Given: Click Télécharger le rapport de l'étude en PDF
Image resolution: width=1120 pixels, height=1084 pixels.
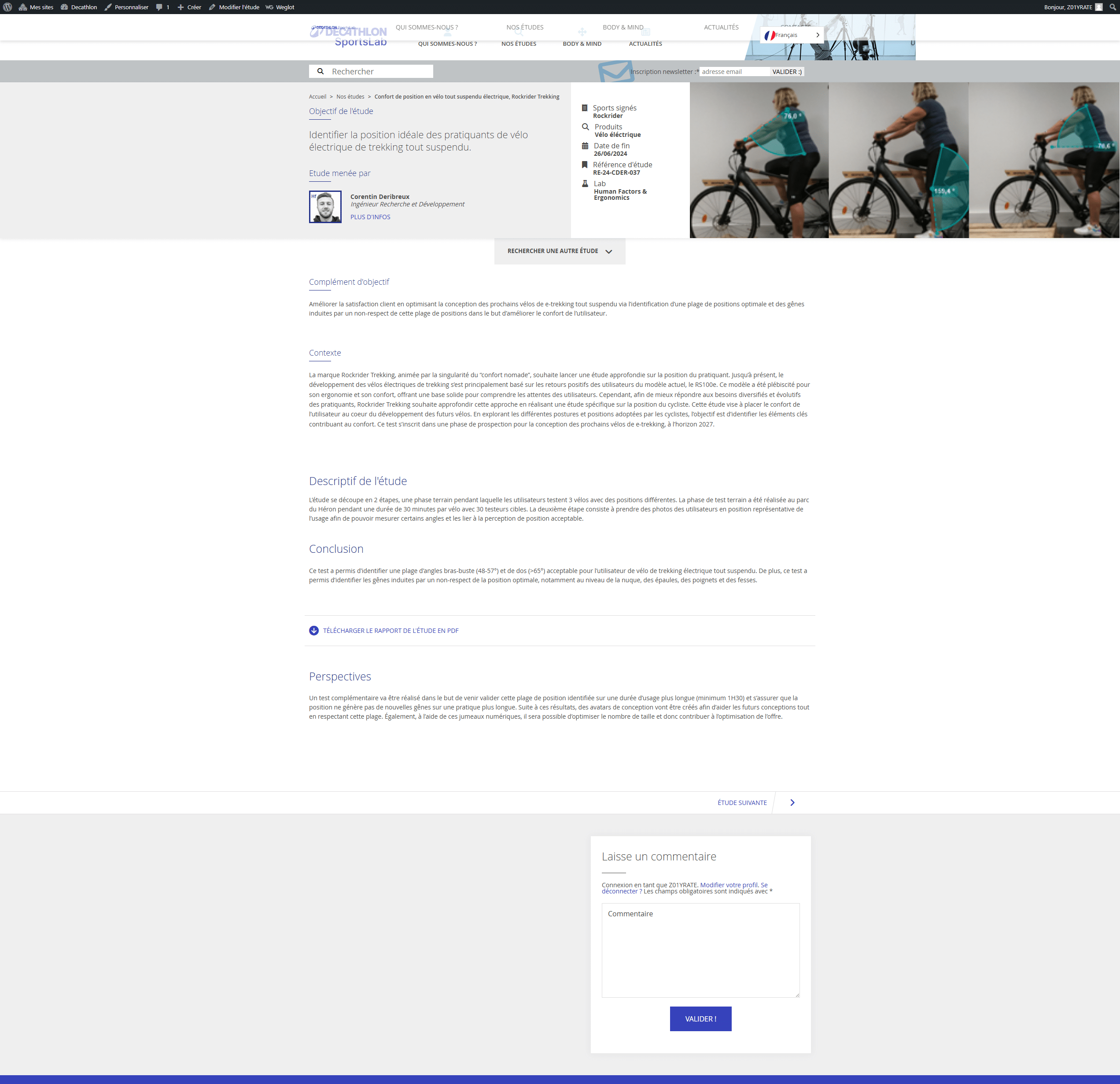Looking at the screenshot, I should point(391,631).
